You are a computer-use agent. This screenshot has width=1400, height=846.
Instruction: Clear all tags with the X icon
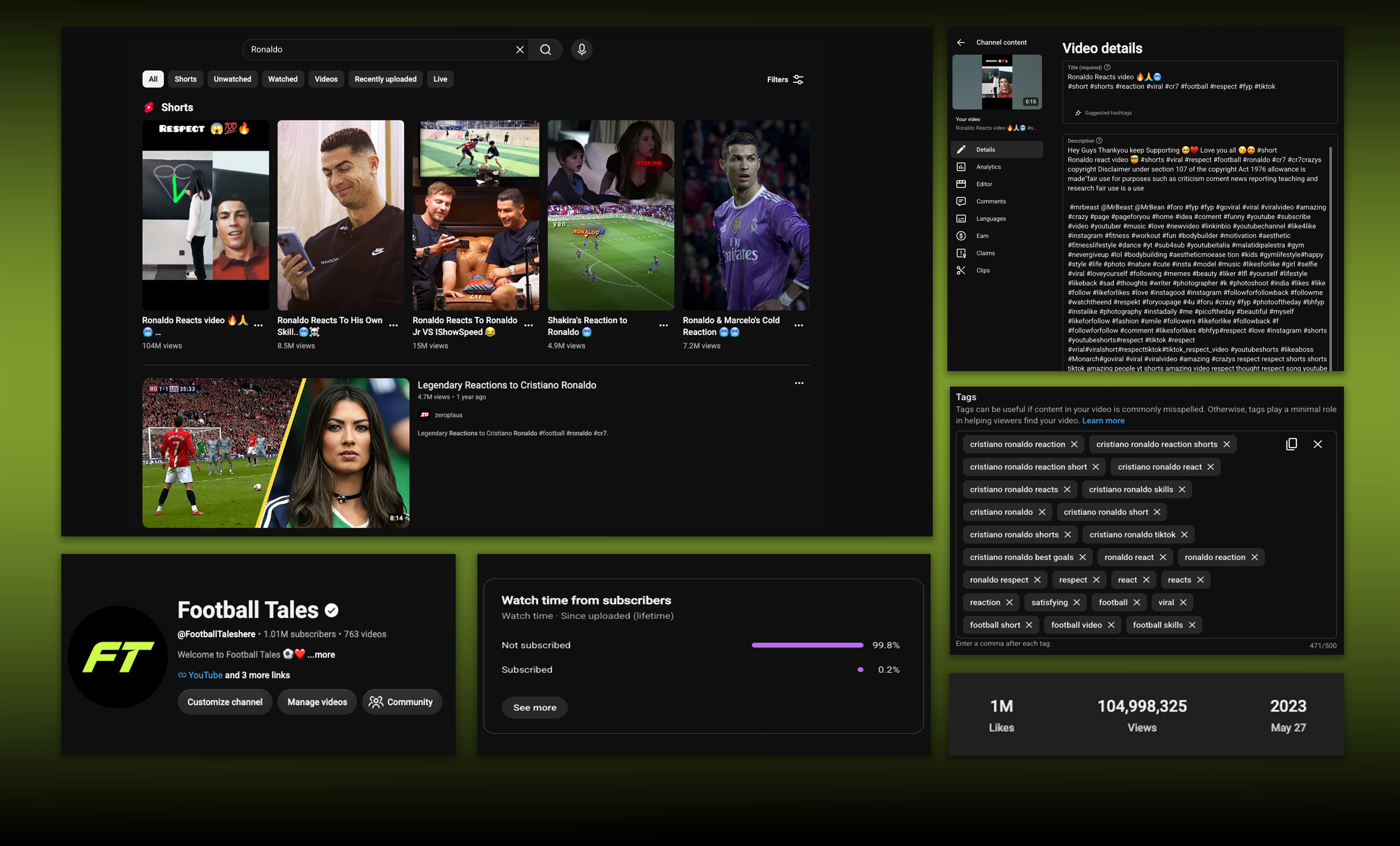click(x=1318, y=444)
